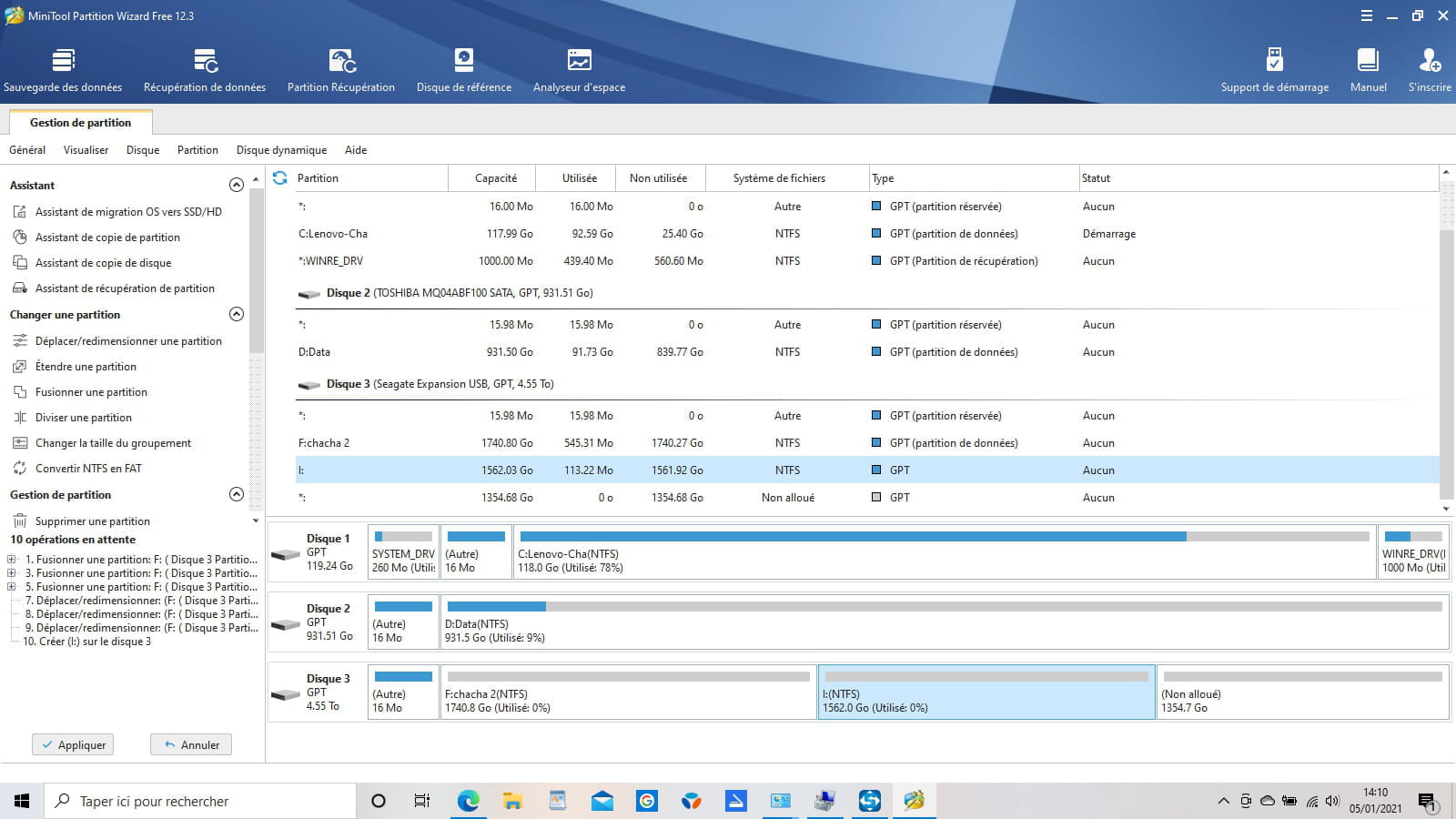Open the Général menu
The width and height of the screenshot is (1456, 819).
27,150
